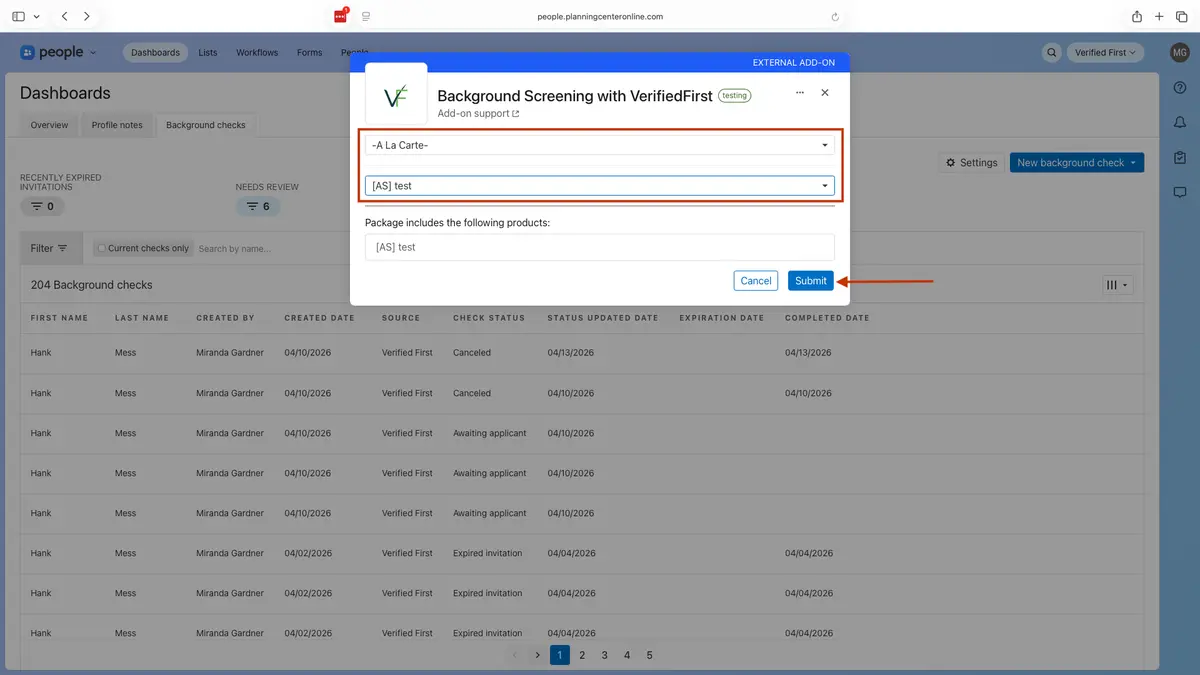Image resolution: width=1200 pixels, height=675 pixels.
Task: Reload the page with the refresh icon
Action: point(835,17)
